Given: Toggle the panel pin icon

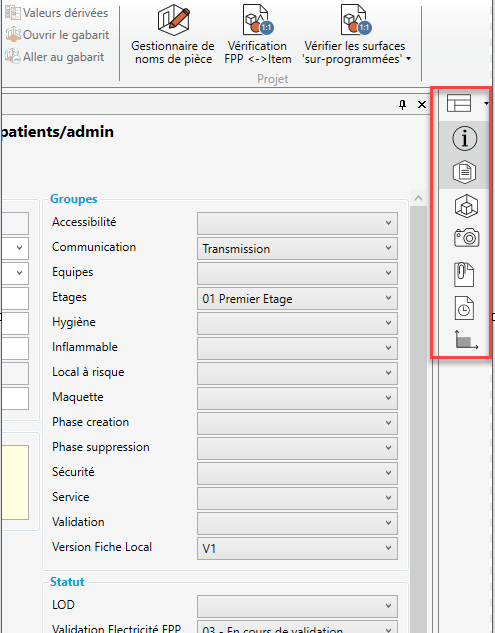Looking at the screenshot, I should click(x=402, y=105).
